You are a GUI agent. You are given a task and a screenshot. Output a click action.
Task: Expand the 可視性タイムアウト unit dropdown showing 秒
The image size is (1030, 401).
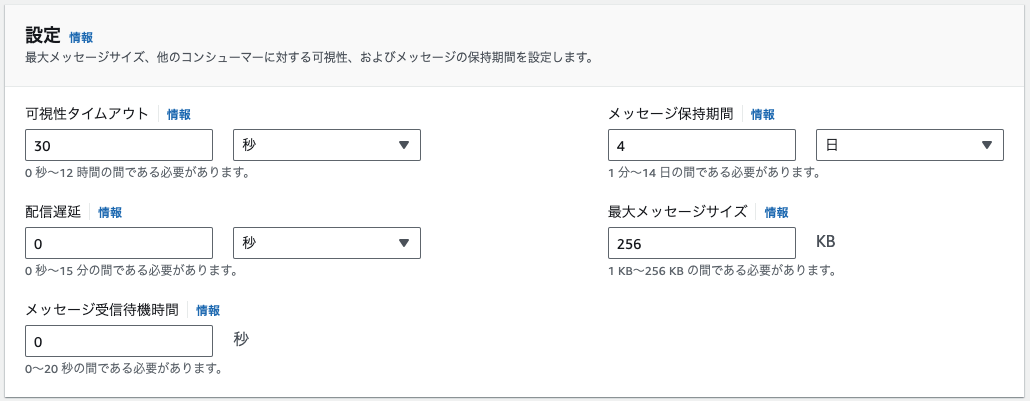coord(327,145)
